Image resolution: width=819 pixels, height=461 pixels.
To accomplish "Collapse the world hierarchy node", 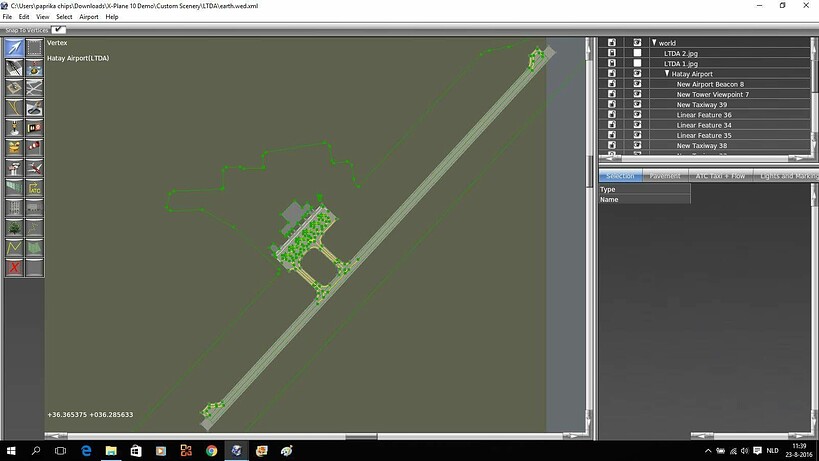I will click(654, 42).
